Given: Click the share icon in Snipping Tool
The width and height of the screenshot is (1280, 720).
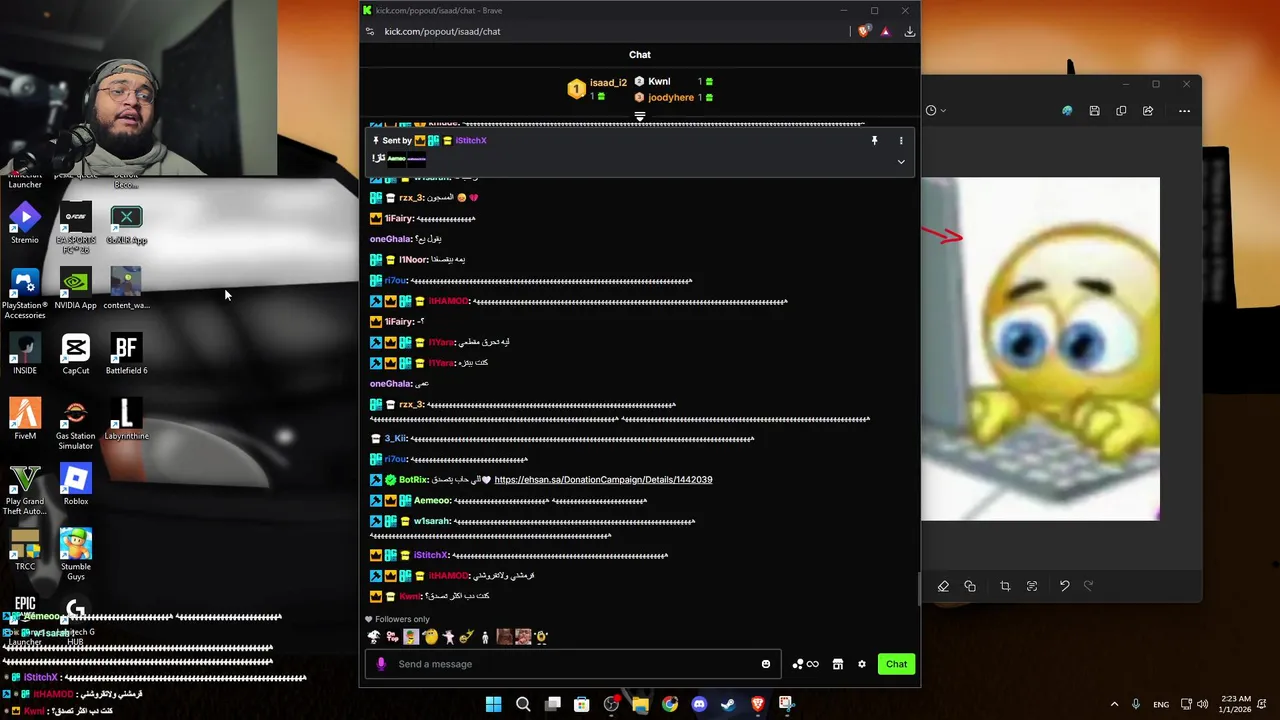Looking at the screenshot, I should coord(1148,111).
